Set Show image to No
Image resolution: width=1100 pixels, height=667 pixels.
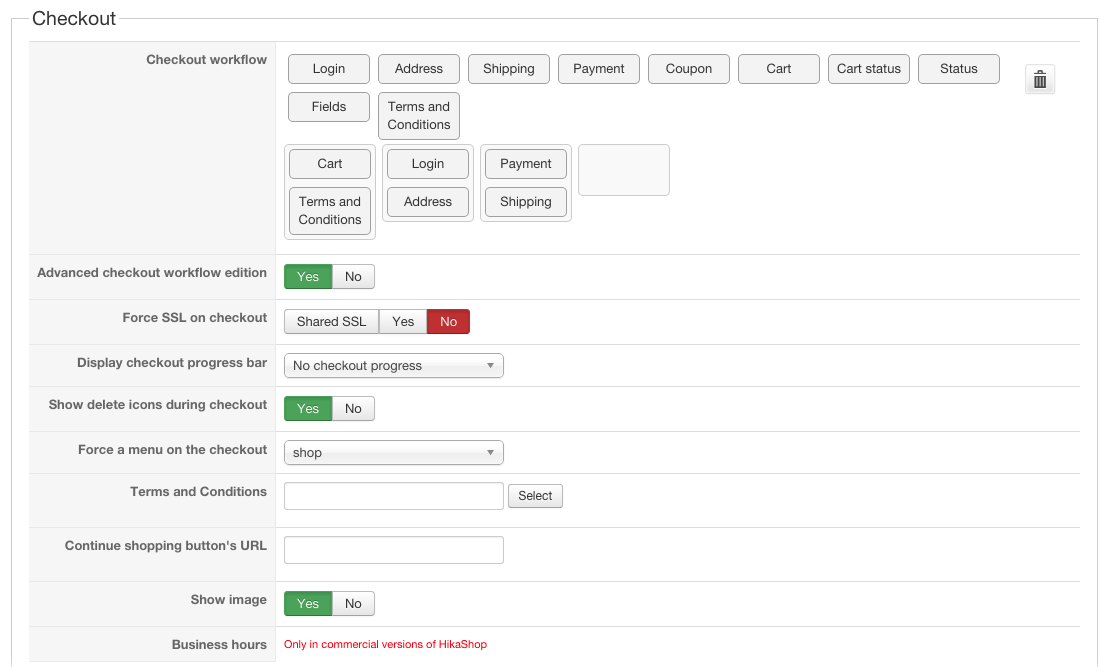point(353,604)
